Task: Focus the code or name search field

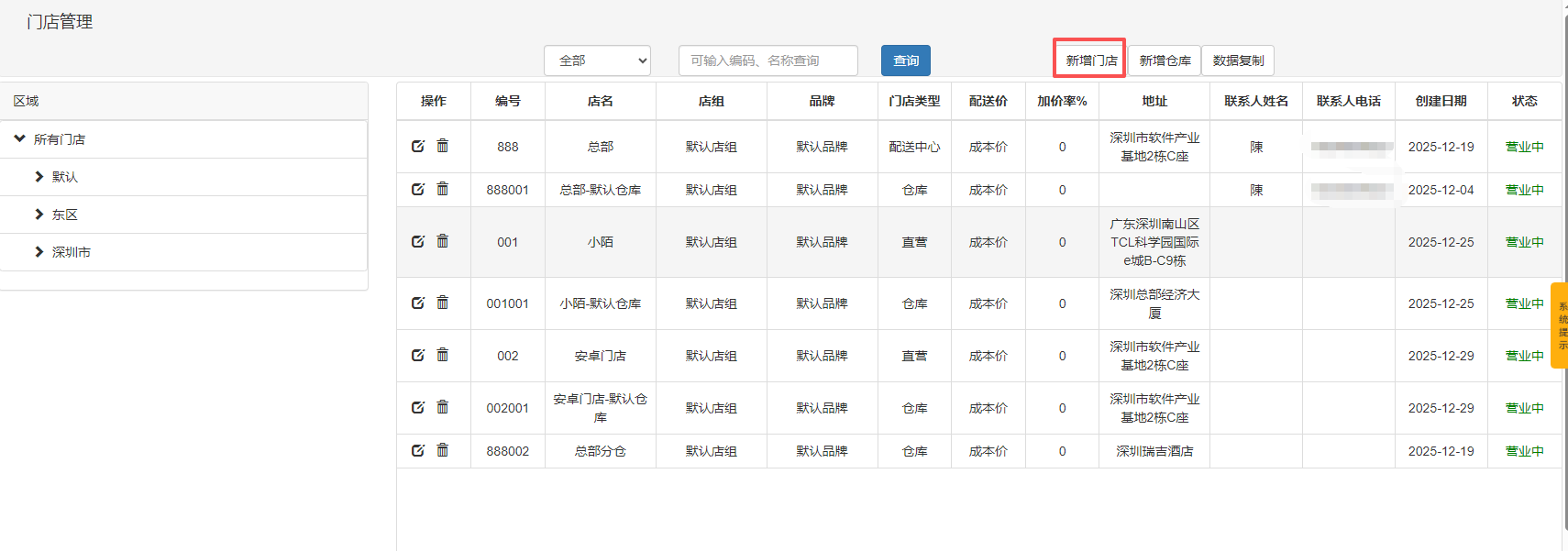Action: click(x=767, y=61)
